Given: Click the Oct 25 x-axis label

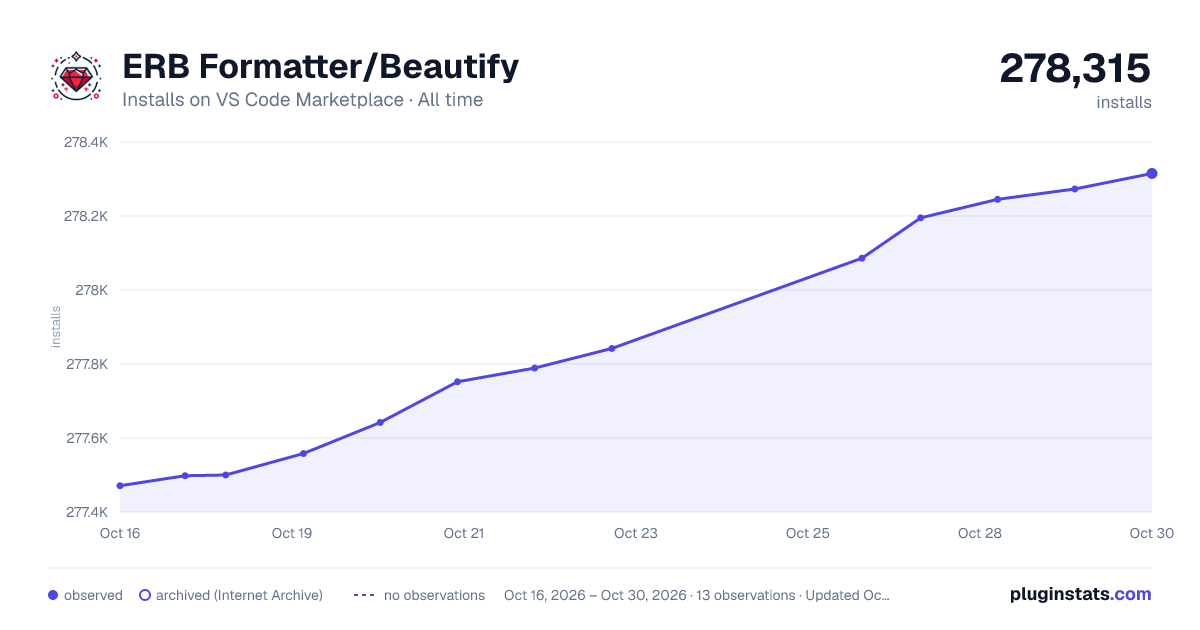Looking at the screenshot, I should coord(808,533).
